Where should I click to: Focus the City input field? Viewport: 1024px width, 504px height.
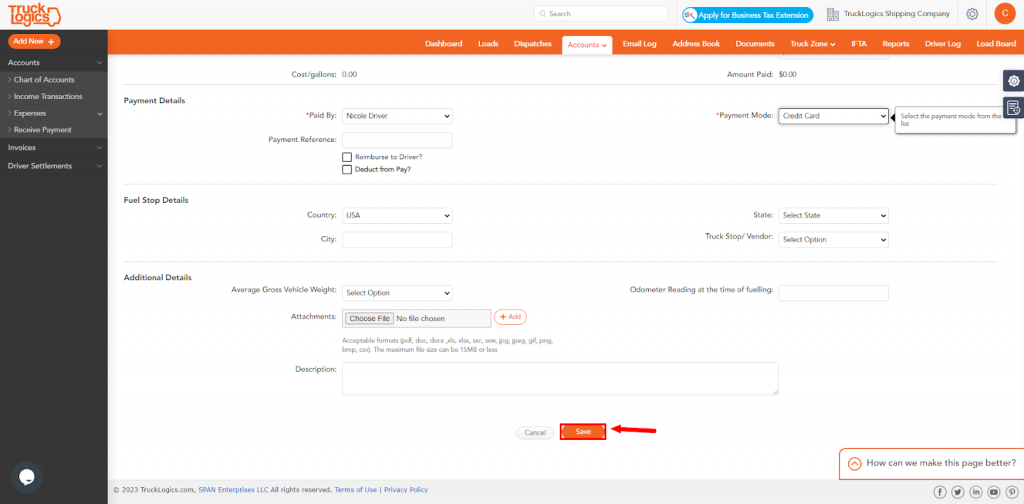tap(397, 240)
